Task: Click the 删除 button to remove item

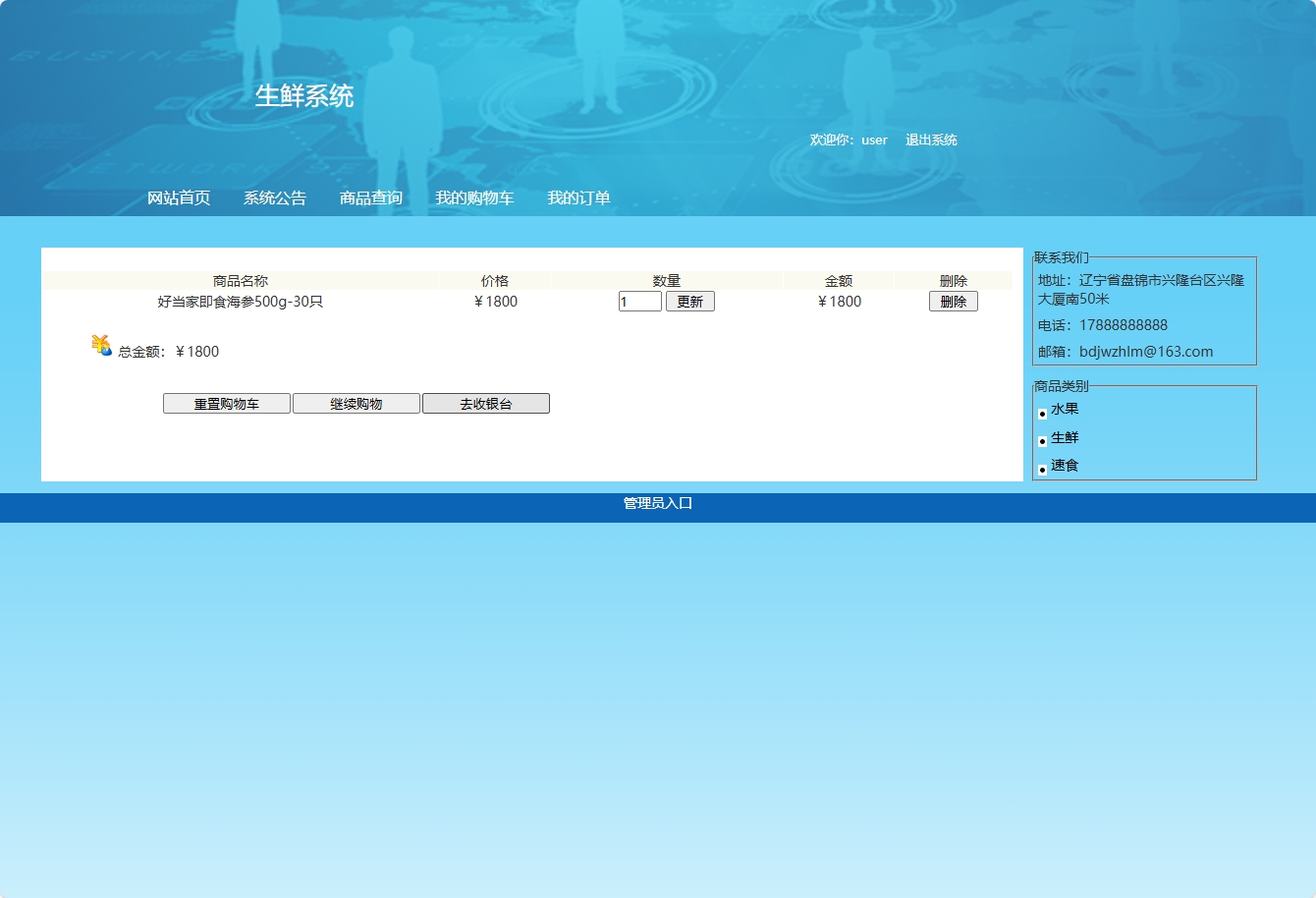Action: click(x=953, y=301)
